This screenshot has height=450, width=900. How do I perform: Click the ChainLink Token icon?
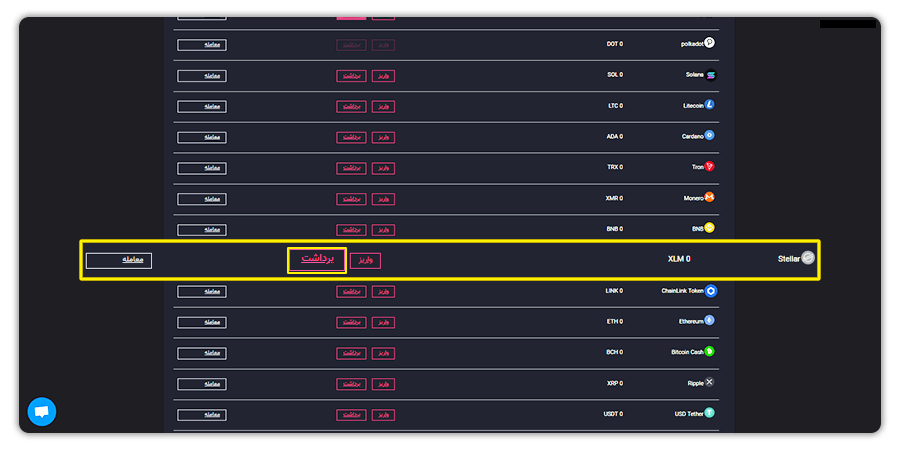click(711, 291)
